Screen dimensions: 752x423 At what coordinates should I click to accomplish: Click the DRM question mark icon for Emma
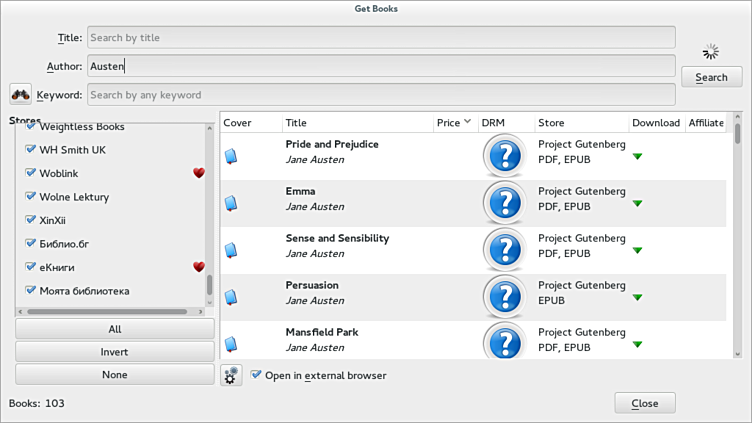pos(503,203)
